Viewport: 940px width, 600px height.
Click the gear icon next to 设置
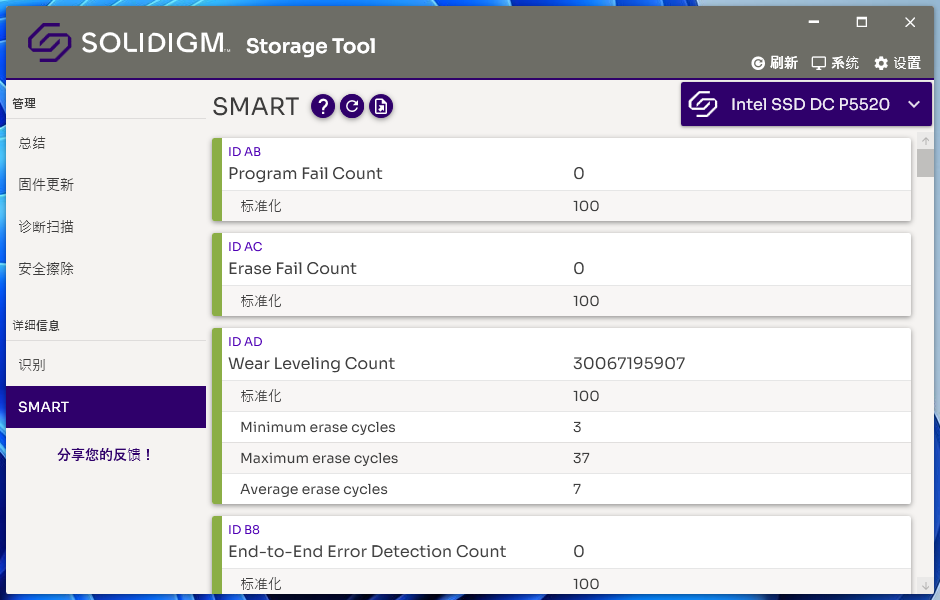coord(881,63)
